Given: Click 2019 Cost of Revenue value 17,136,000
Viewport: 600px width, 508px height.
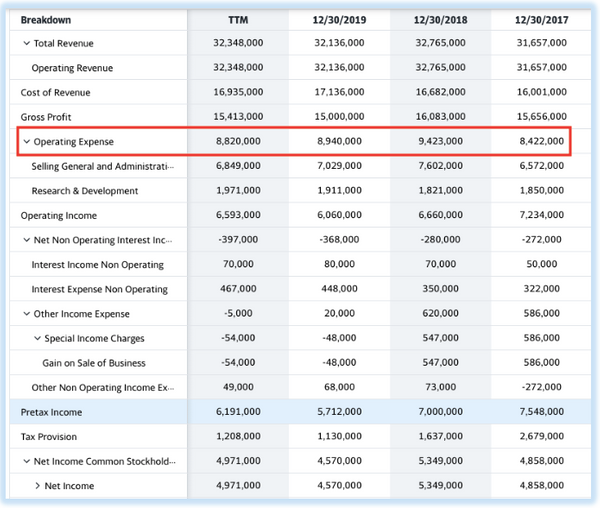Looking at the screenshot, I should (339, 92).
